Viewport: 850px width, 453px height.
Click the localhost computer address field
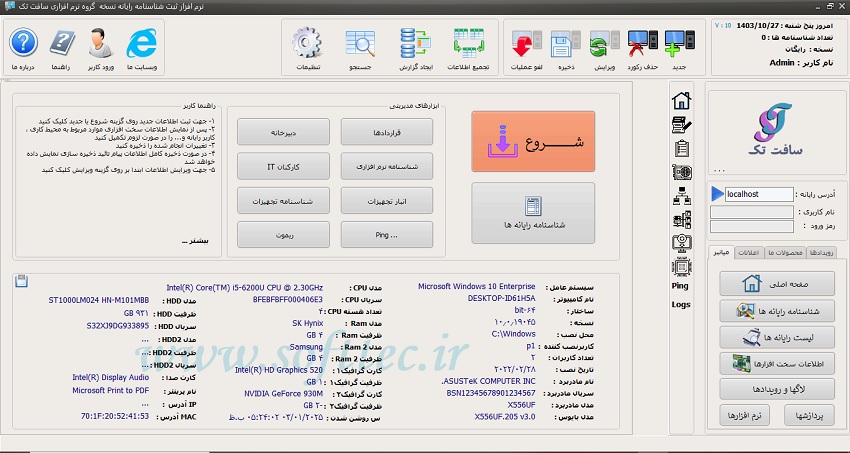tap(758, 194)
